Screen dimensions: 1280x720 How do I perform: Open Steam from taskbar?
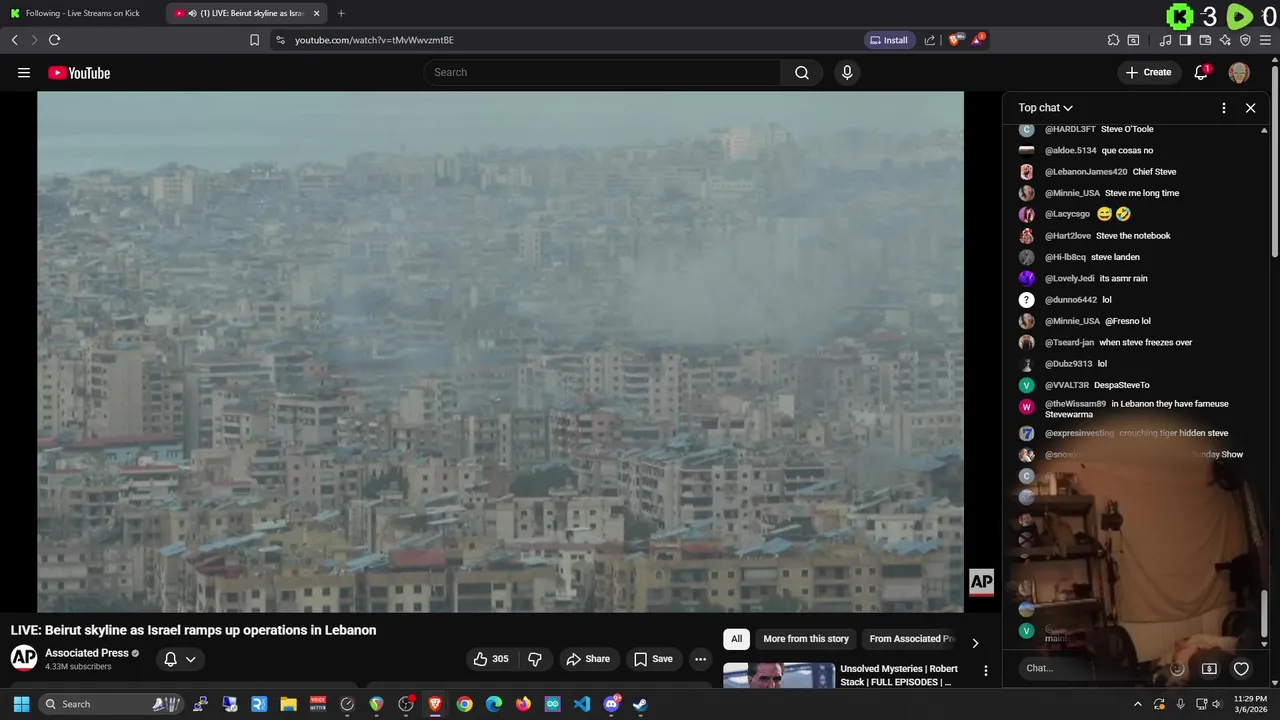tap(640, 704)
